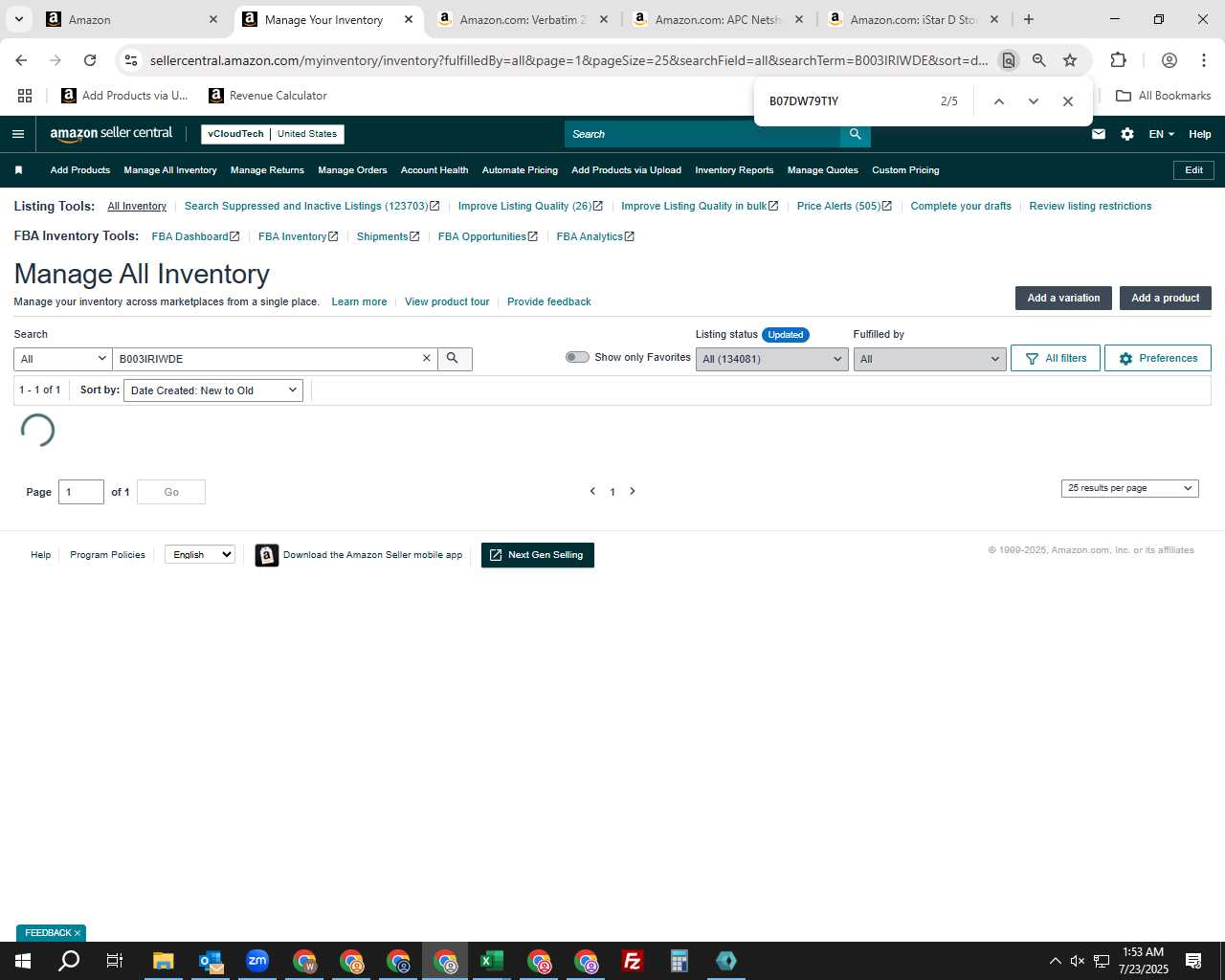Viewport: 1225px width, 980px height.
Task: Click the Next Gen Selling button
Action: pos(538,555)
